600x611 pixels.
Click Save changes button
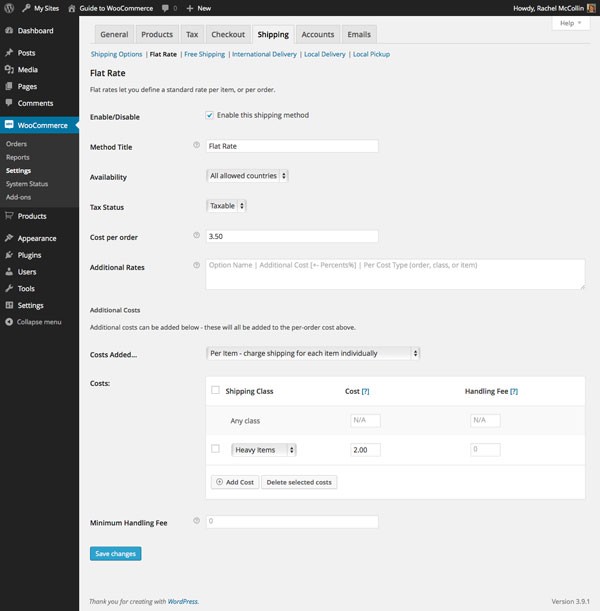pyautogui.click(x=116, y=554)
